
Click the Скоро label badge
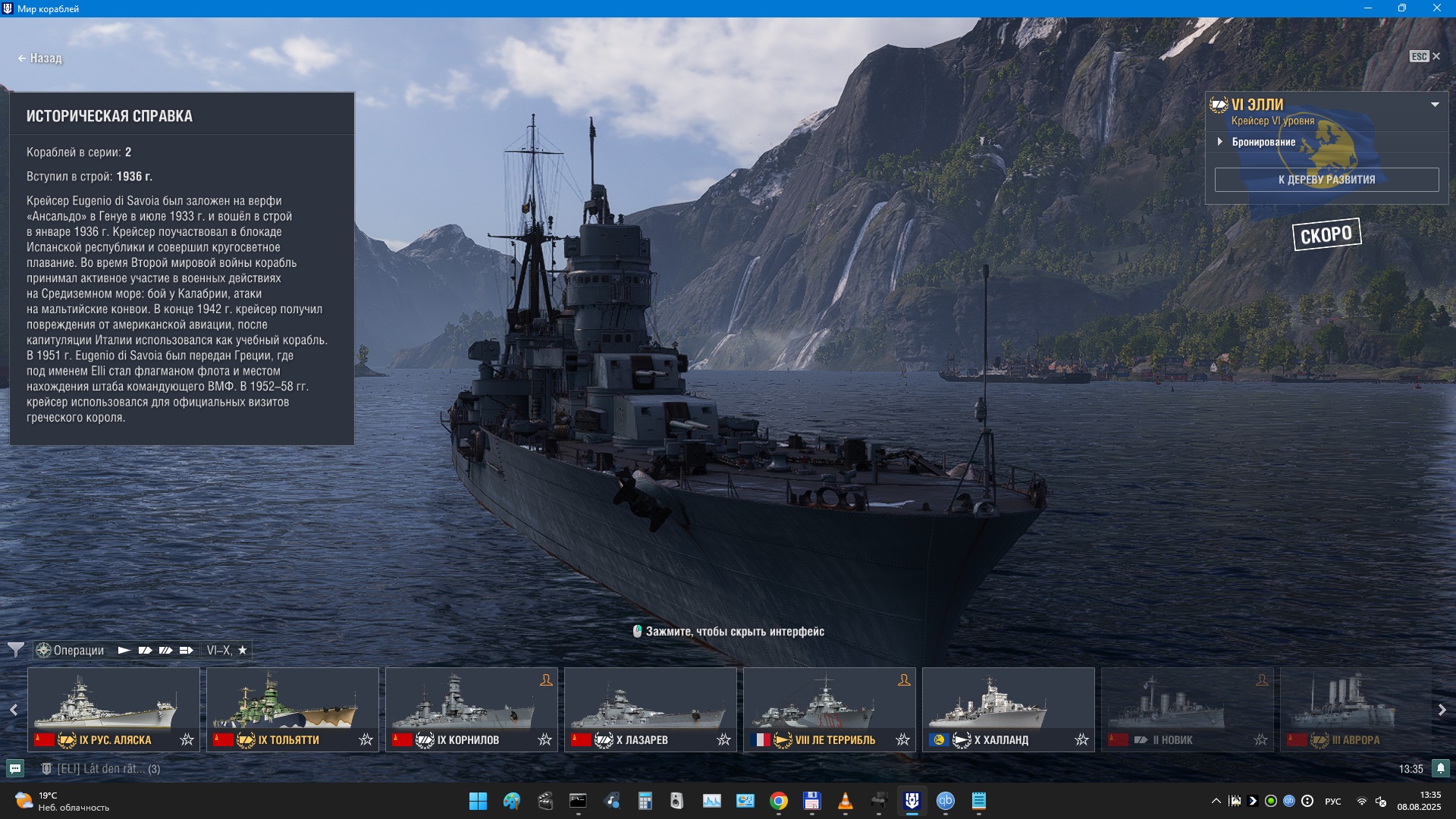coord(1326,234)
